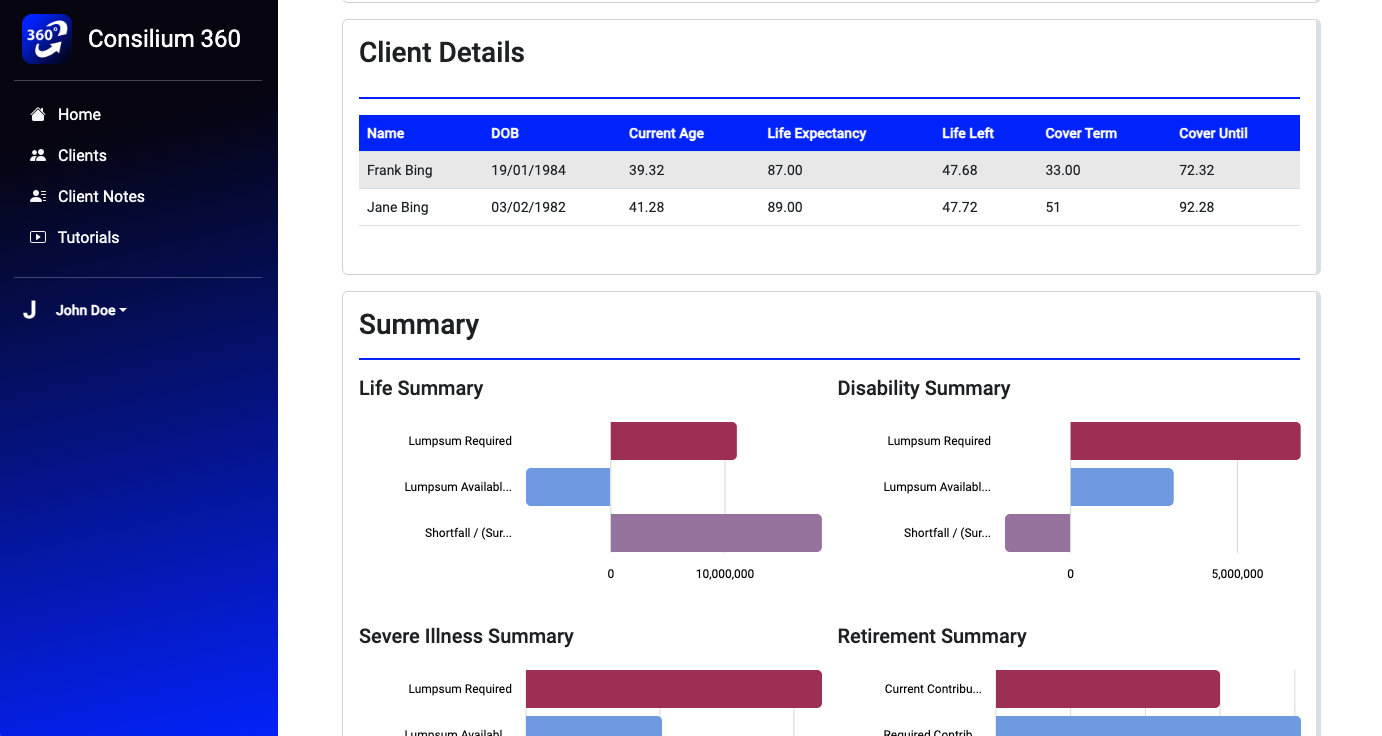Select the Jane Bing table row
Viewport: 1382px width, 736px height.
[828, 207]
